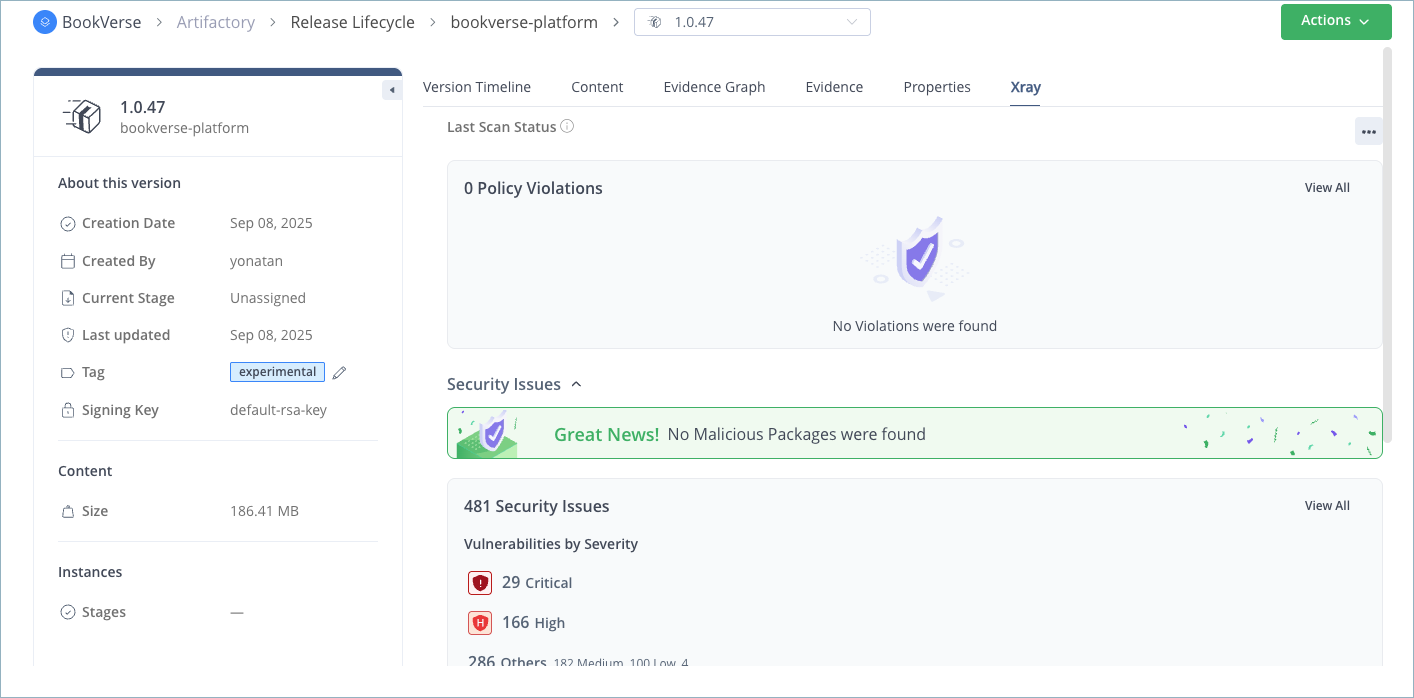This screenshot has width=1414, height=698.
Task: Collapse the Security Issues section chevron
Action: [x=576, y=384]
